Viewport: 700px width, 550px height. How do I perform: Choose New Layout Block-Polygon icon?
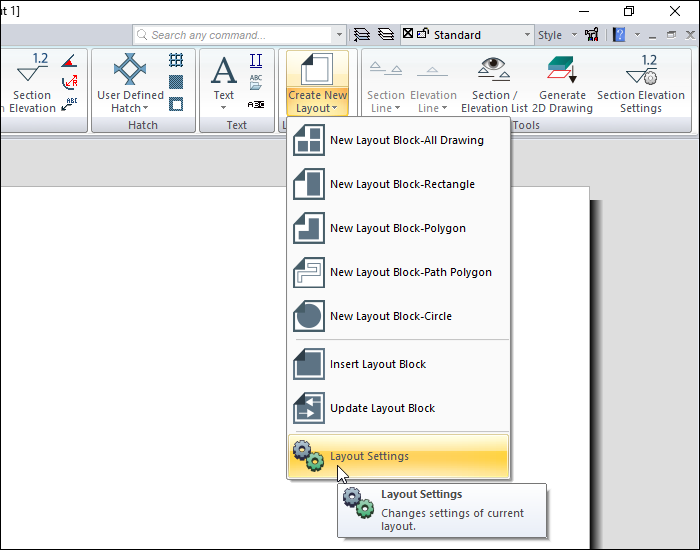click(x=309, y=229)
